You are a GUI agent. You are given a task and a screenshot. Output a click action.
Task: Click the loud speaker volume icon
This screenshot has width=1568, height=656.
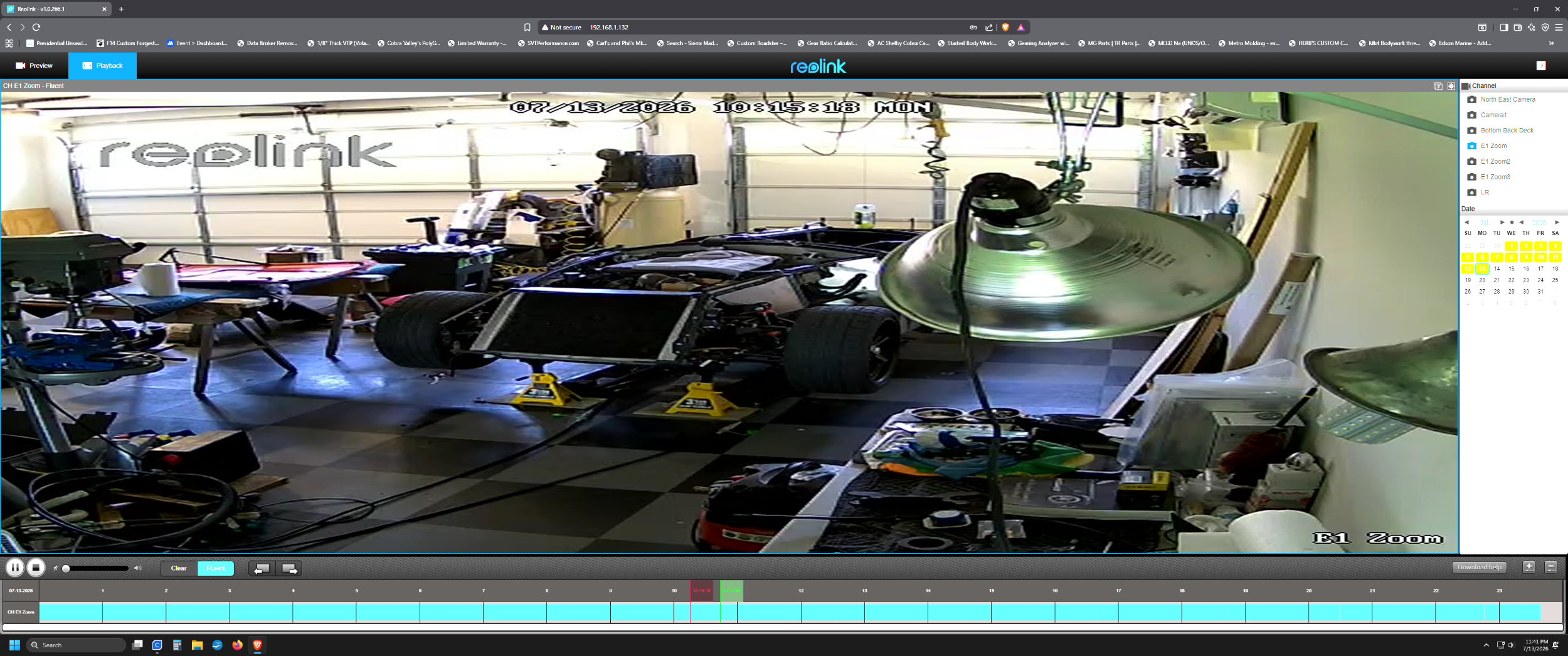coord(138,568)
